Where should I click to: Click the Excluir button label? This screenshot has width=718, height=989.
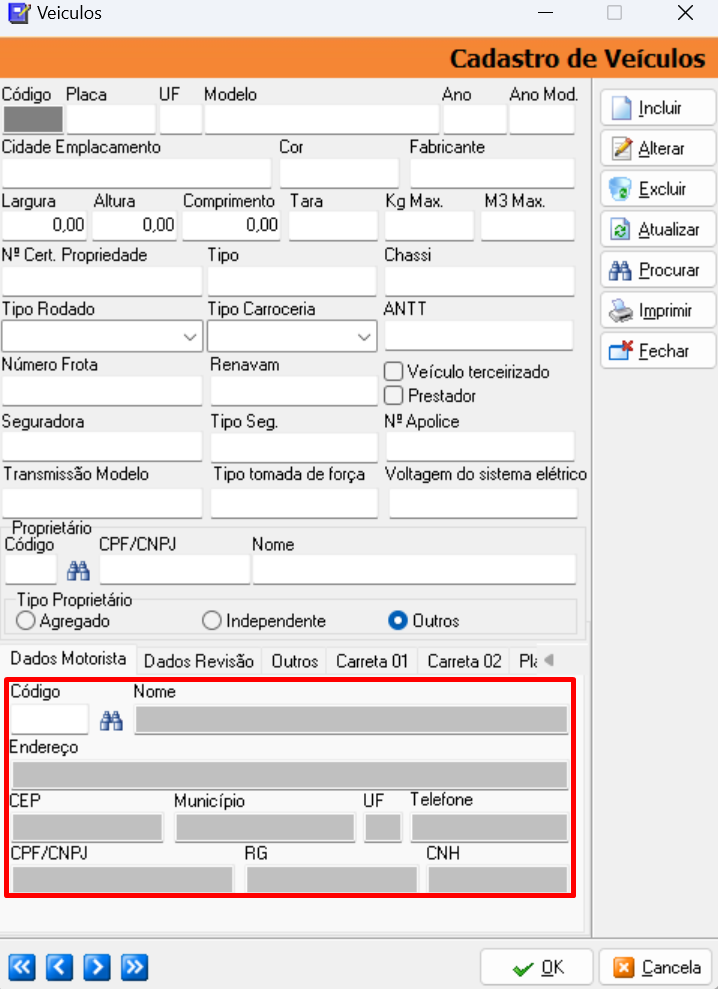pyautogui.click(x=662, y=189)
